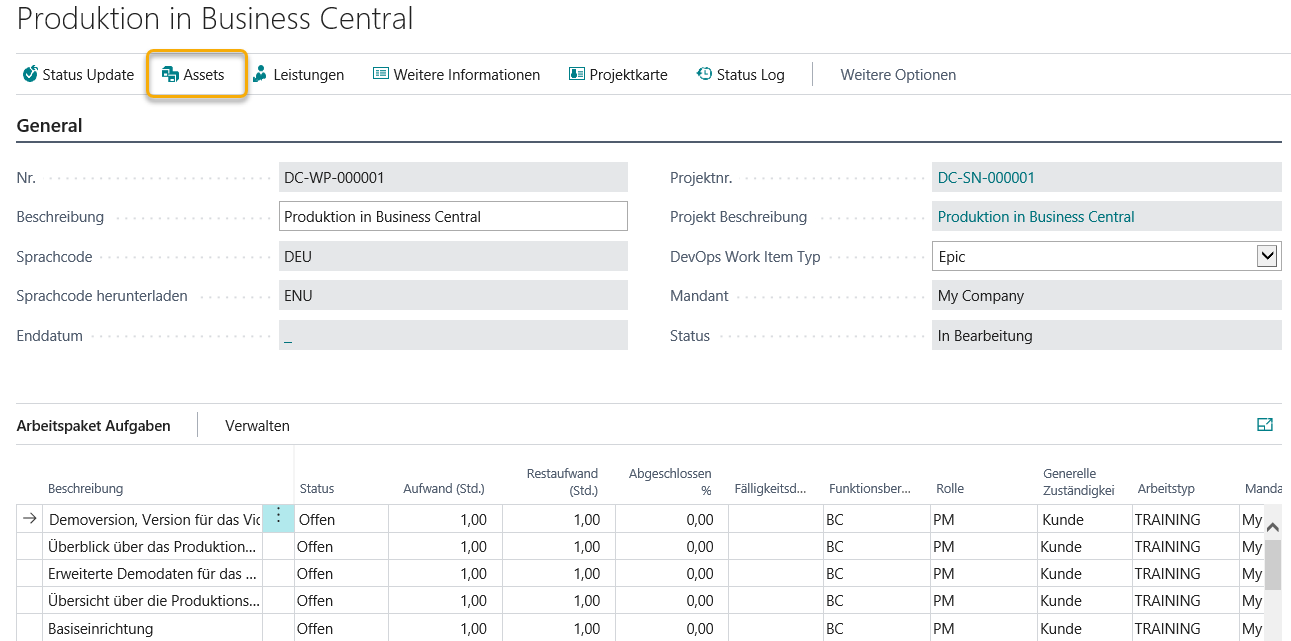Sort by Status column header

click(317, 489)
